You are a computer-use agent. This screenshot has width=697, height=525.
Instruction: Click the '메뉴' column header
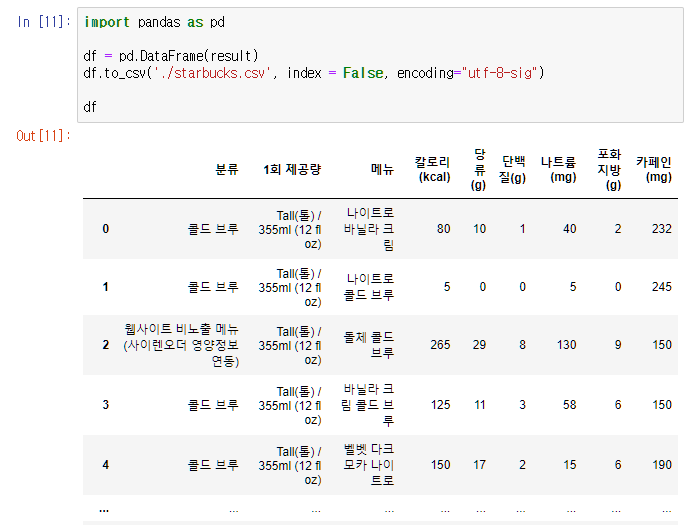point(383,169)
